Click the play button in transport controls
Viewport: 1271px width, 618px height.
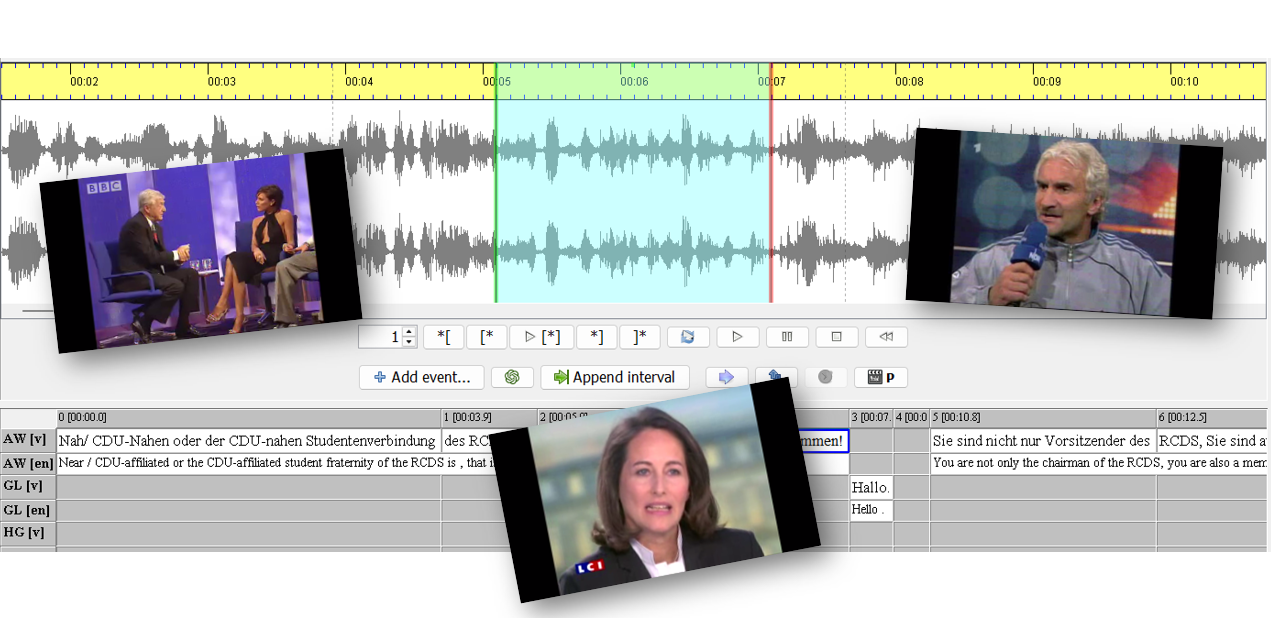[x=737, y=337]
